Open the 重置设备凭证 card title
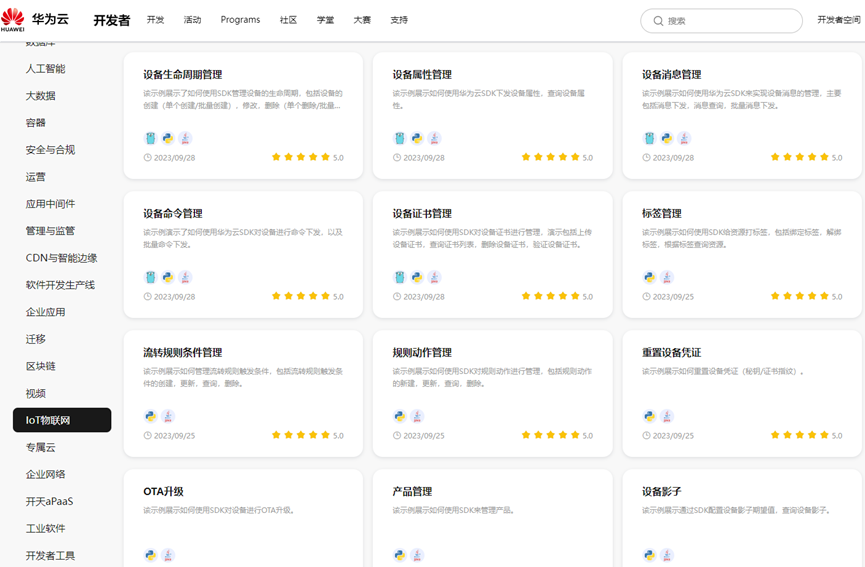865x567 pixels. (671, 352)
